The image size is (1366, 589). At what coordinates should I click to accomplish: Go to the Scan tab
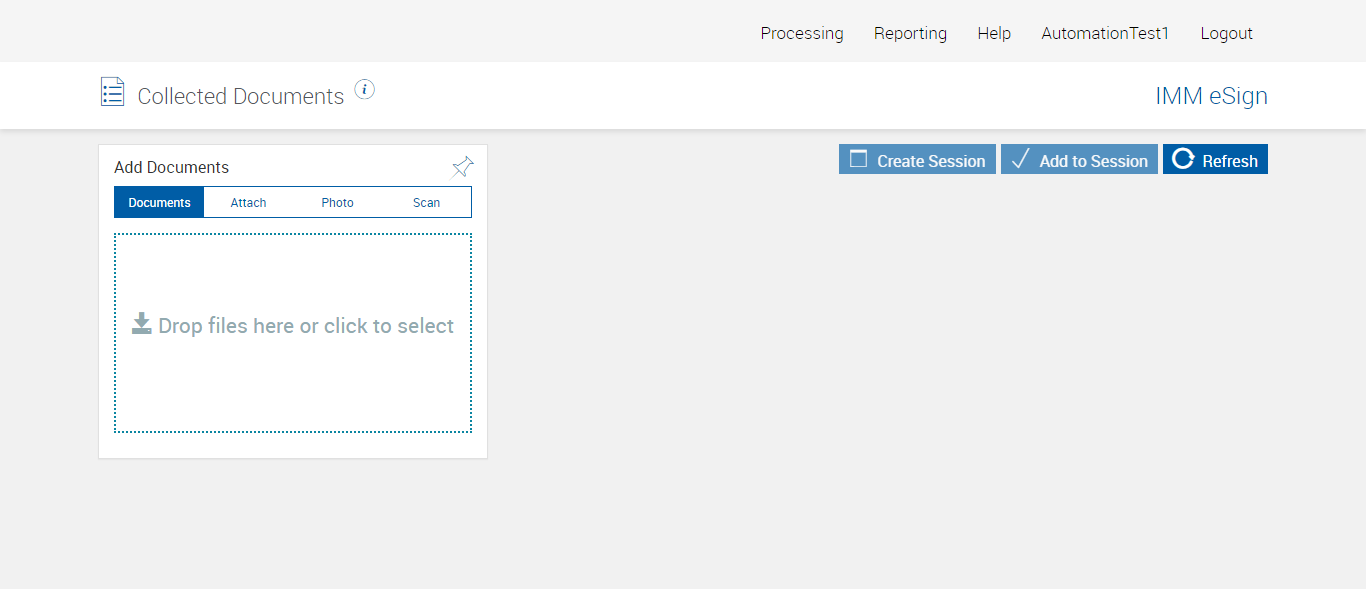pyautogui.click(x=426, y=202)
